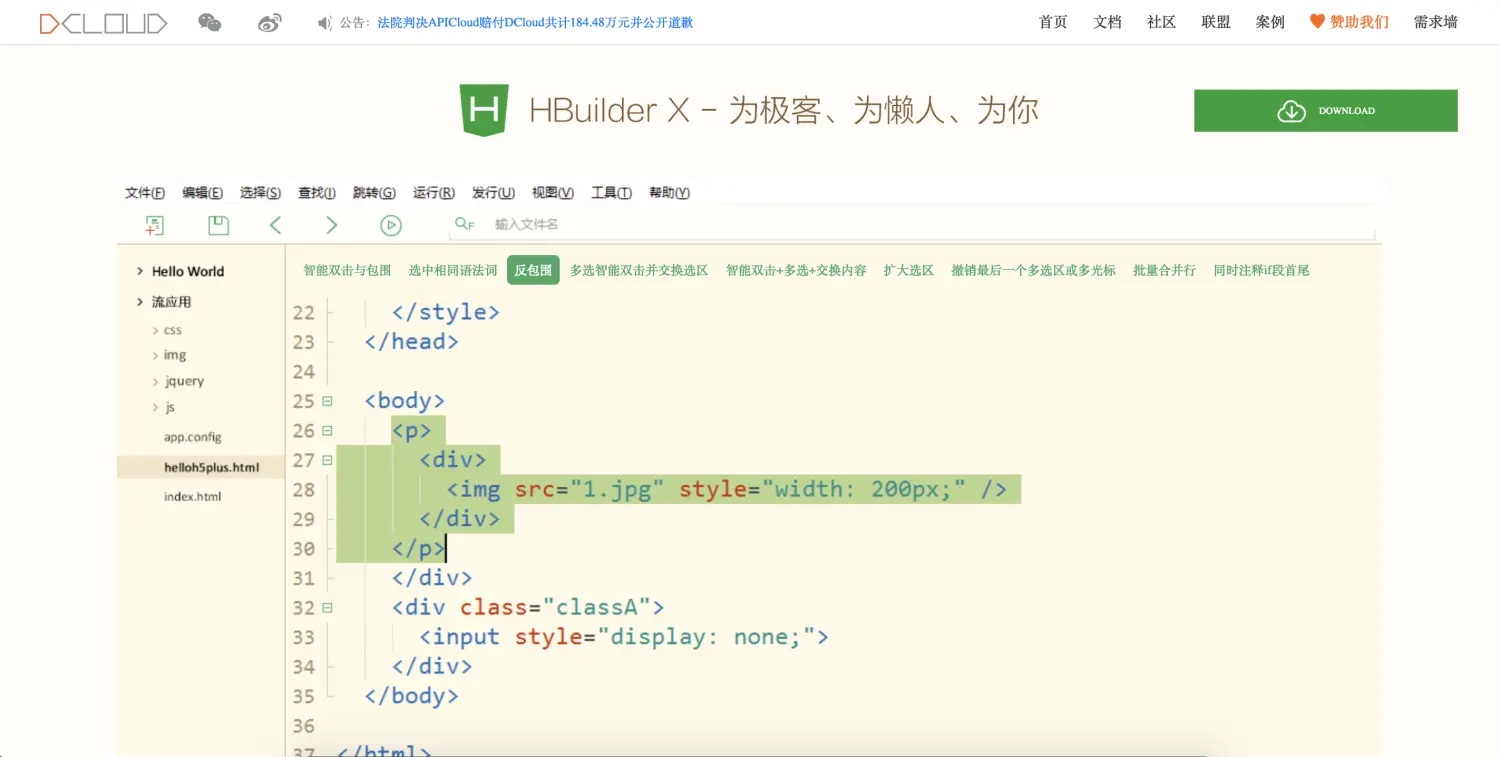Click the input tag on line 33
Screen dimensions: 1500x757
point(624,637)
